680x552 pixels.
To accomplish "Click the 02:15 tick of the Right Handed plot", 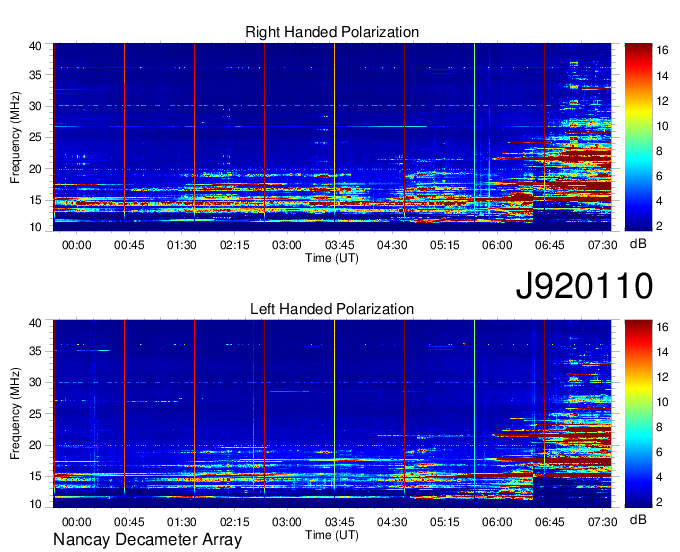I will 235,245.
